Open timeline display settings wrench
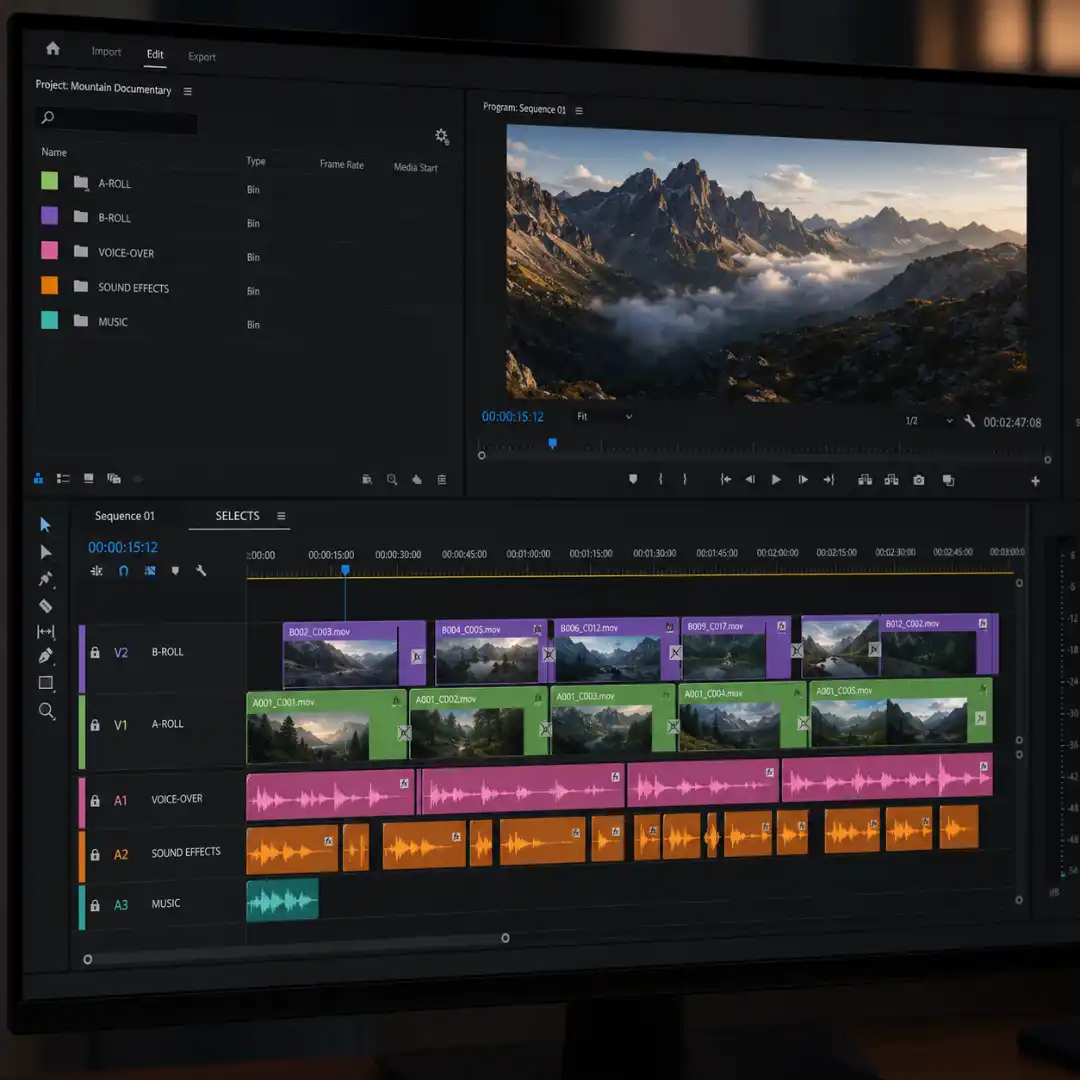This screenshot has height=1080, width=1080. [x=201, y=570]
